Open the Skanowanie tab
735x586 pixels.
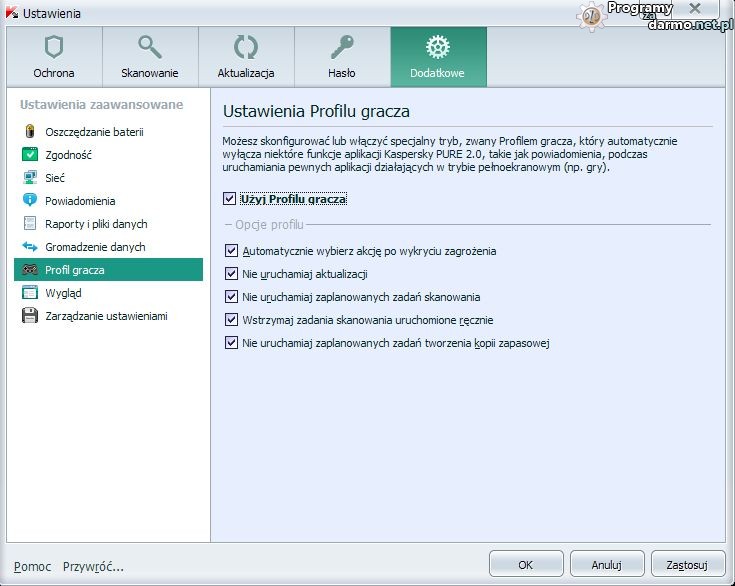150,57
